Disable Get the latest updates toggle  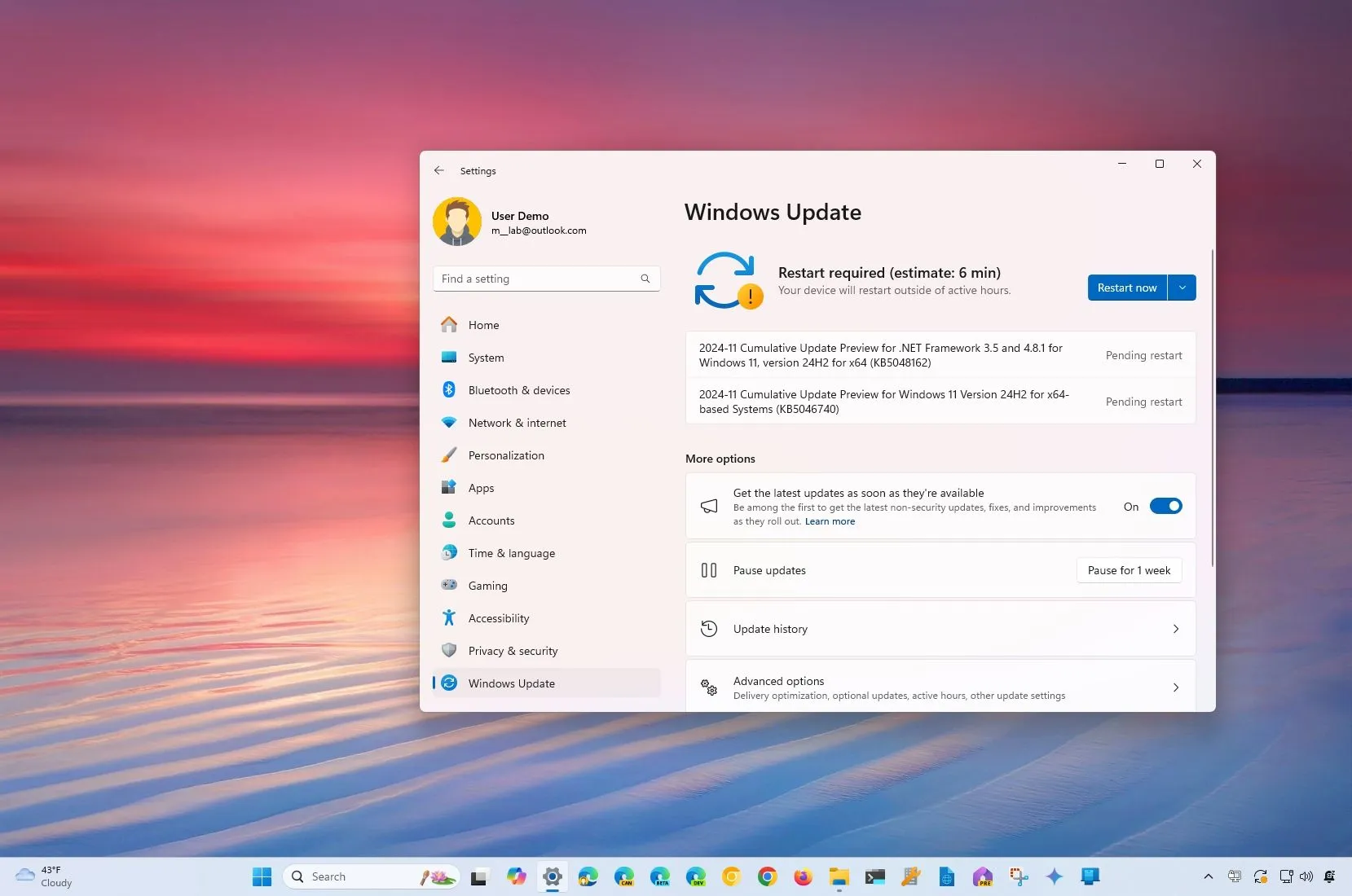[1165, 505]
